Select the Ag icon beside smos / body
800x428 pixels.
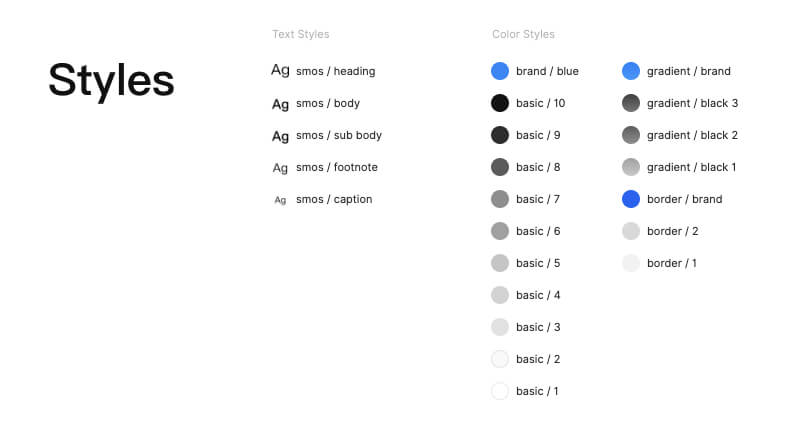coord(280,103)
